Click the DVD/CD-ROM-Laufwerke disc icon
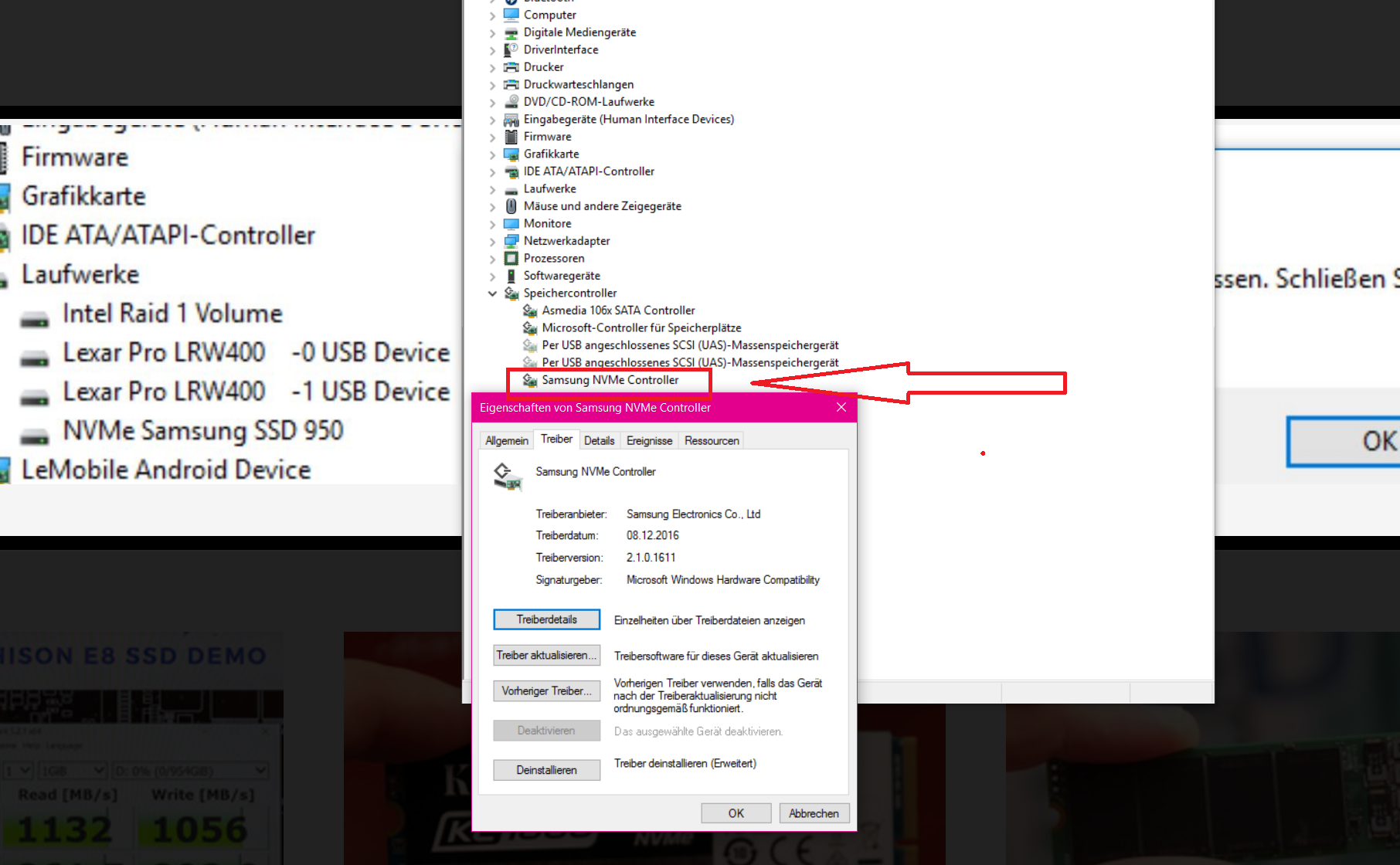The height and width of the screenshot is (865, 1400). coord(511,102)
